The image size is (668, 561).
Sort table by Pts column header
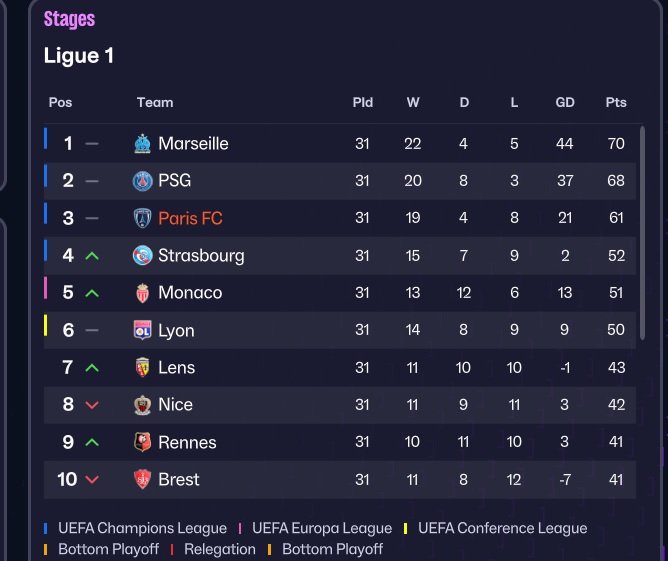point(616,102)
